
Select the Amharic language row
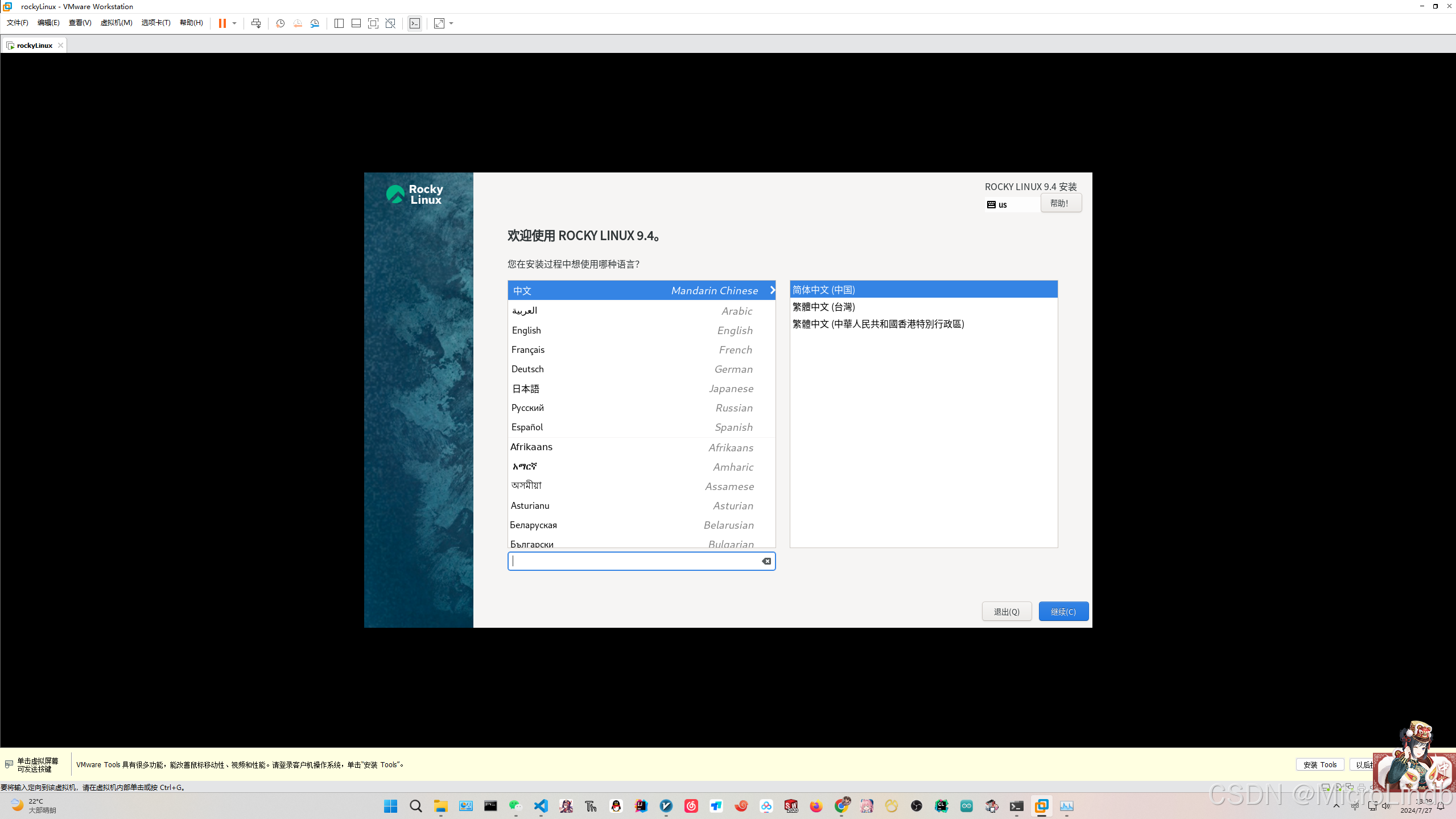pyautogui.click(x=641, y=467)
